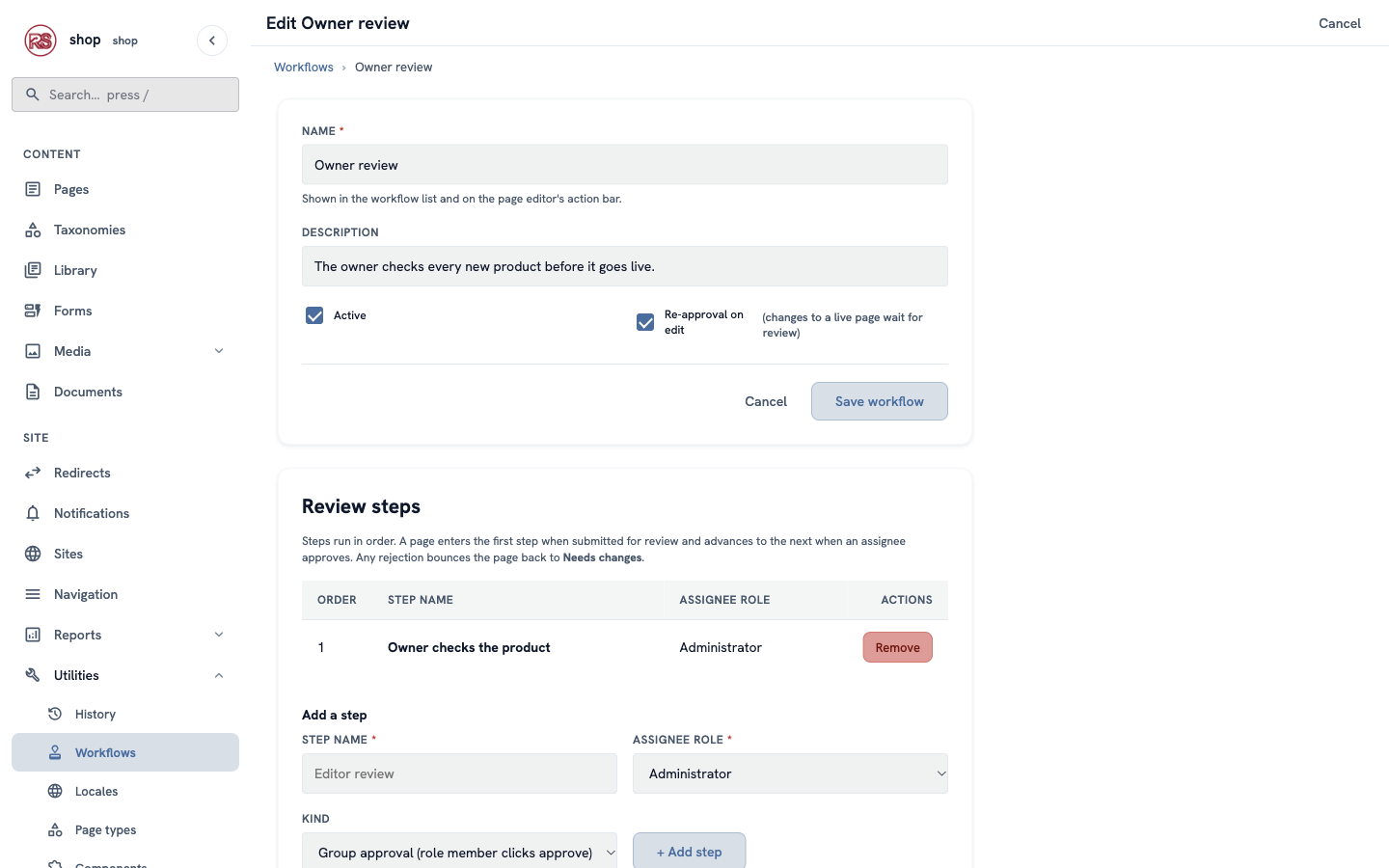The width and height of the screenshot is (1389, 868).
Task: Click the History clock icon
Action: coord(55,714)
